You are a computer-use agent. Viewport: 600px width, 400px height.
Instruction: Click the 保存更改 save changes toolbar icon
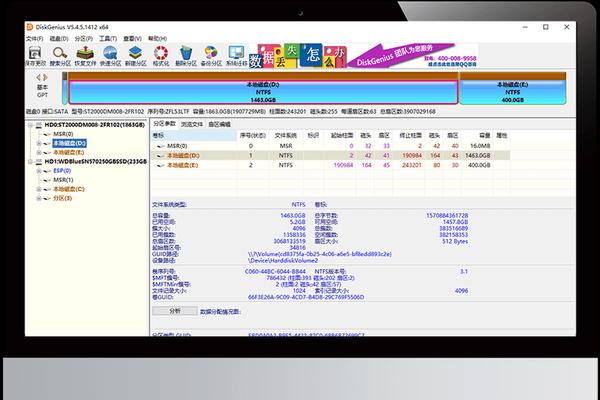pos(35,56)
